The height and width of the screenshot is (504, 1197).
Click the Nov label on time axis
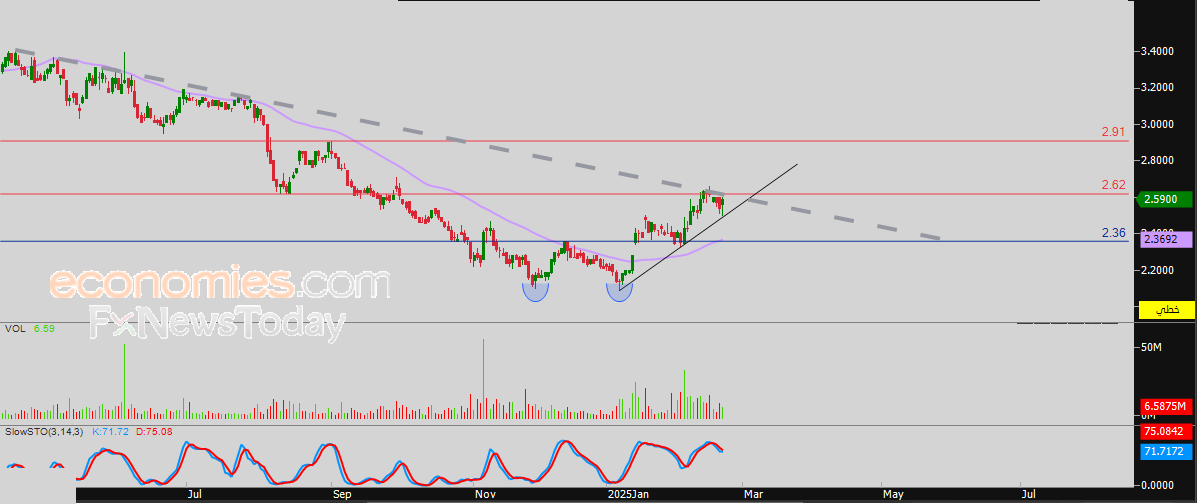pos(484,495)
